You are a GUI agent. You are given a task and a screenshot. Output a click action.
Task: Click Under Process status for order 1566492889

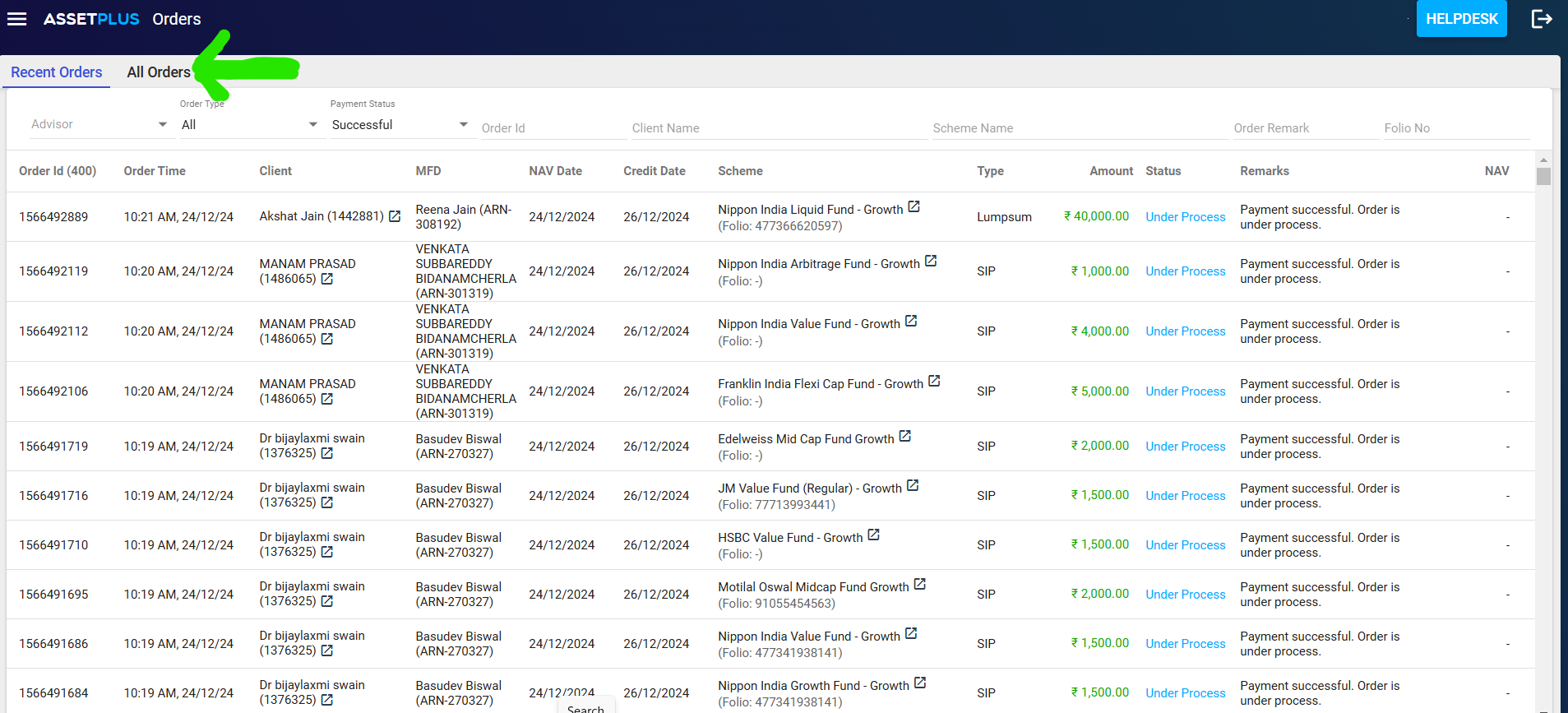click(1185, 217)
